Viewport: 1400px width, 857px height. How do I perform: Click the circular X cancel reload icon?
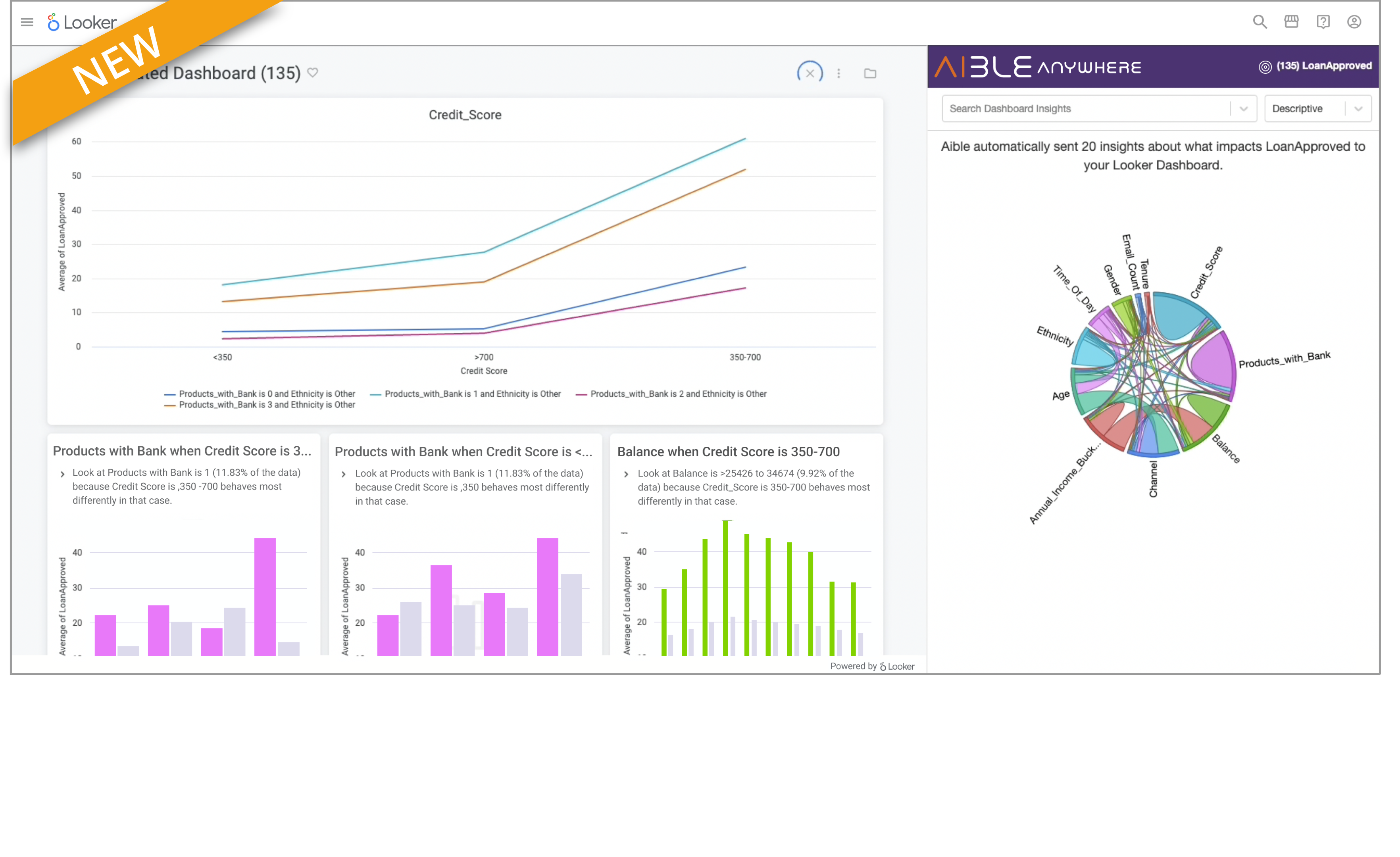point(810,73)
